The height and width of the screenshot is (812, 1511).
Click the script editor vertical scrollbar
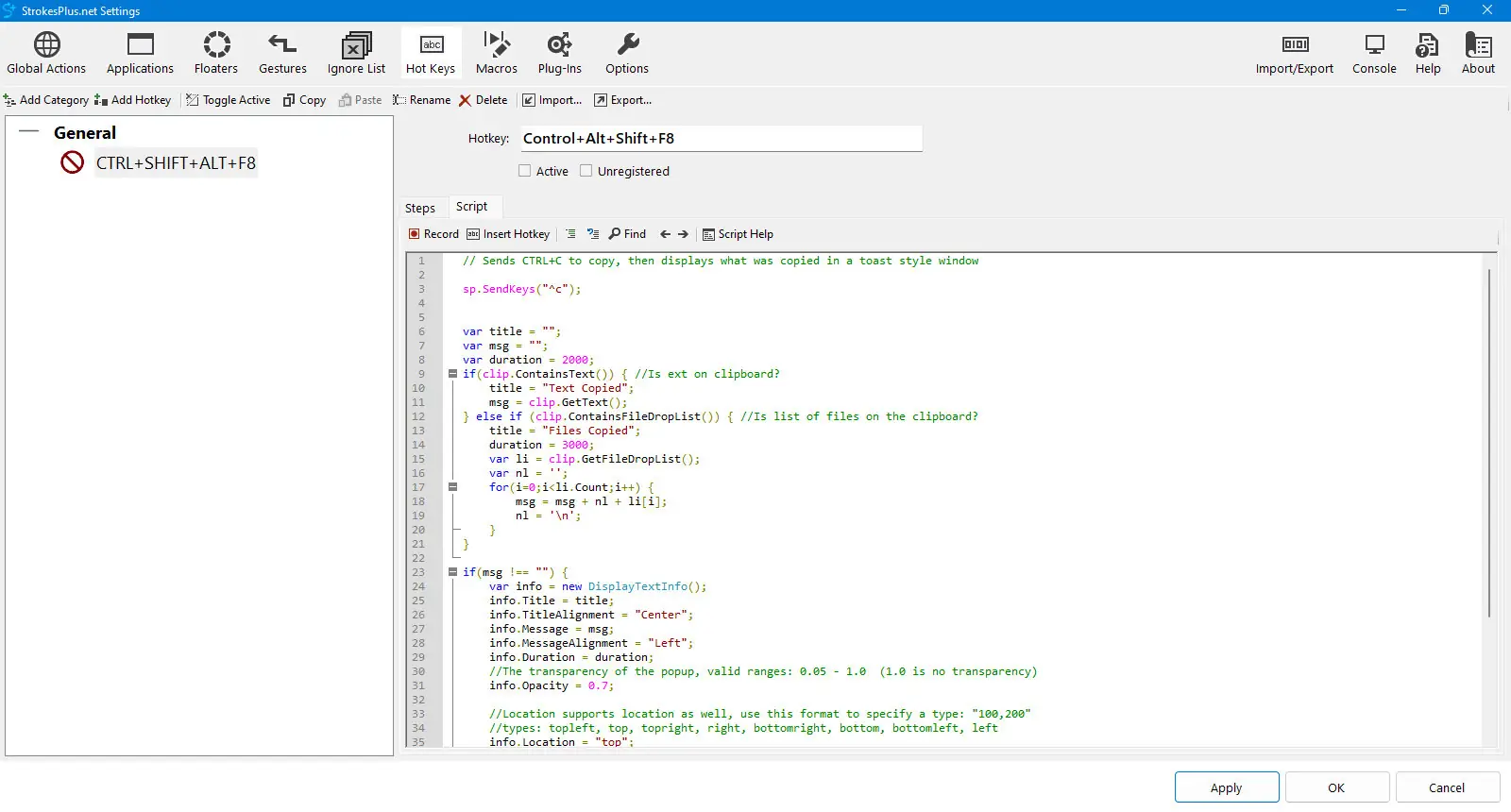point(1489,444)
